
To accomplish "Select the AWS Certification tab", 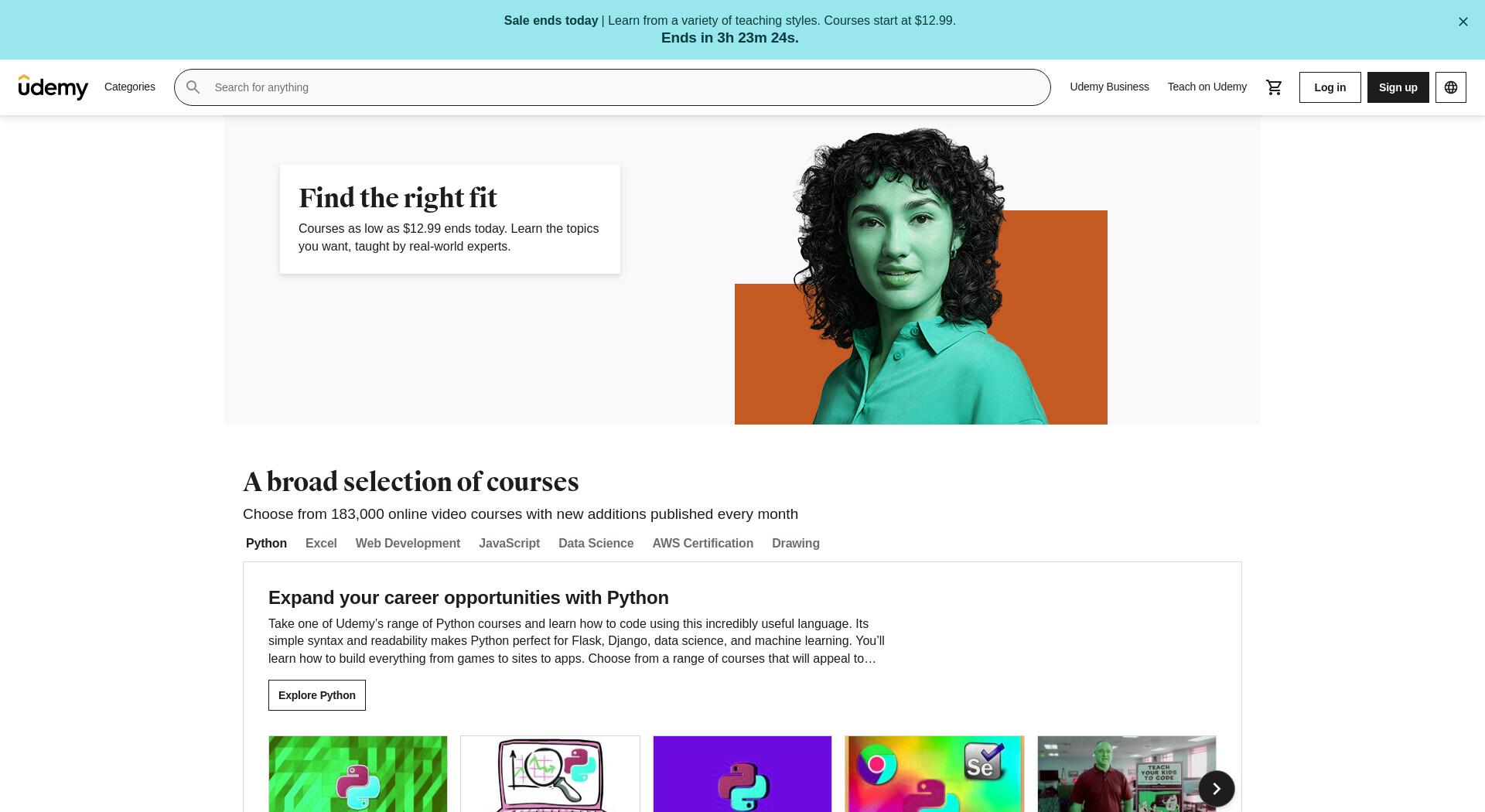I will (702, 543).
